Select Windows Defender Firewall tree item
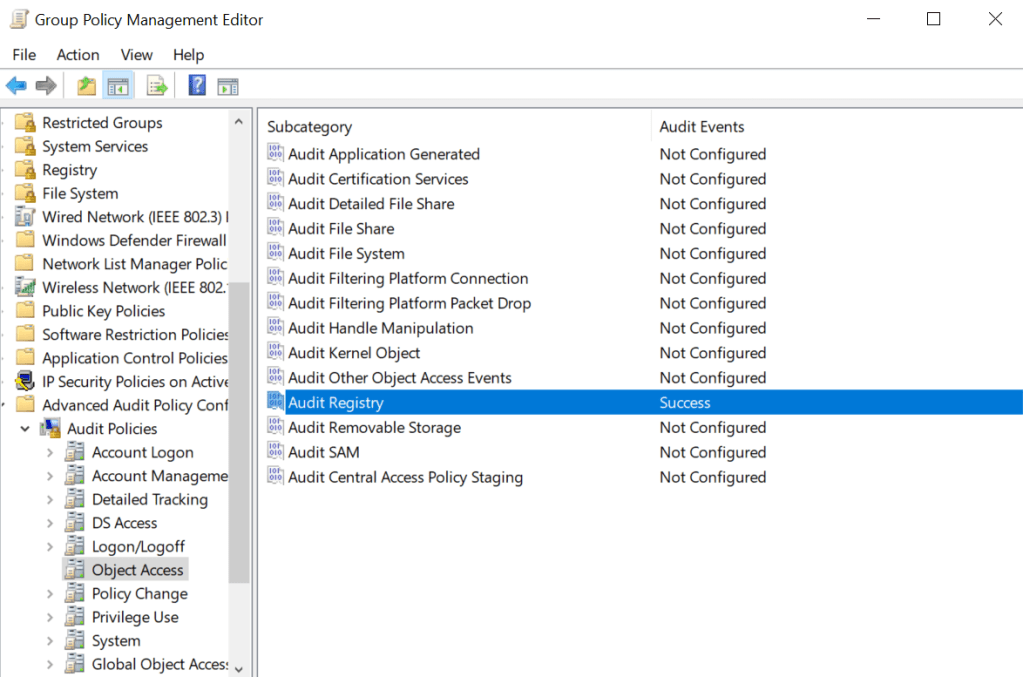 pyautogui.click(x=134, y=240)
